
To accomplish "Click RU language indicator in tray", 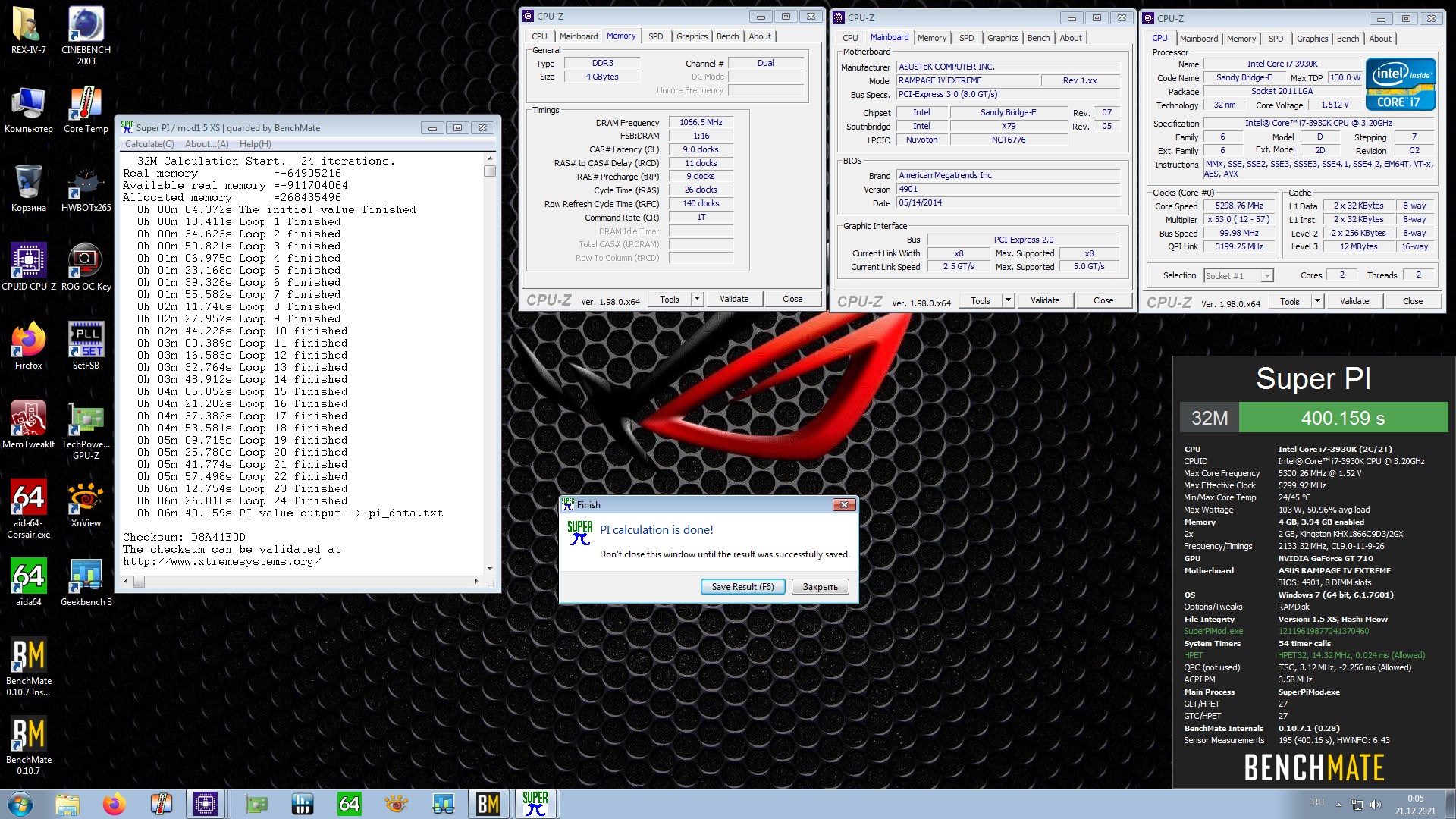I will (x=1318, y=802).
